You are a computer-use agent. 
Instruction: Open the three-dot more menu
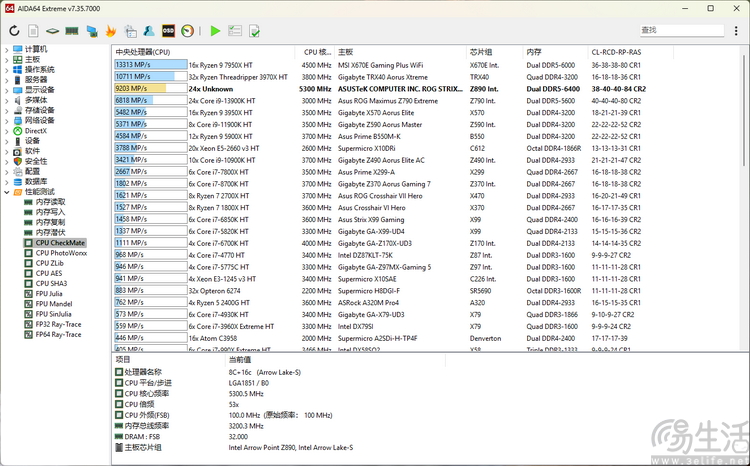pos(736,31)
